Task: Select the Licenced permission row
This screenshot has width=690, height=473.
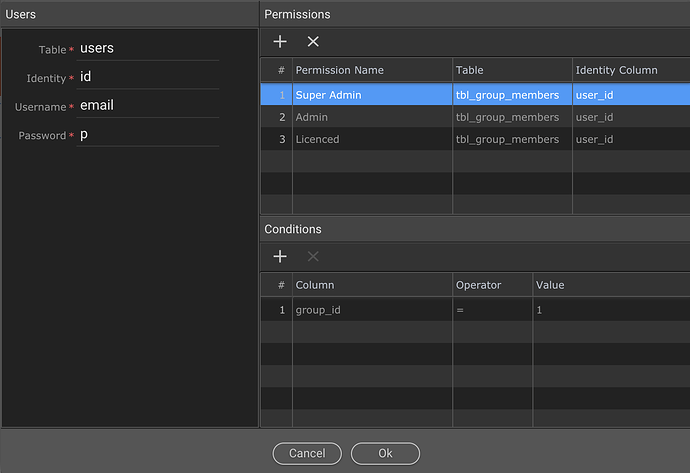Action: tap(475, 139)
